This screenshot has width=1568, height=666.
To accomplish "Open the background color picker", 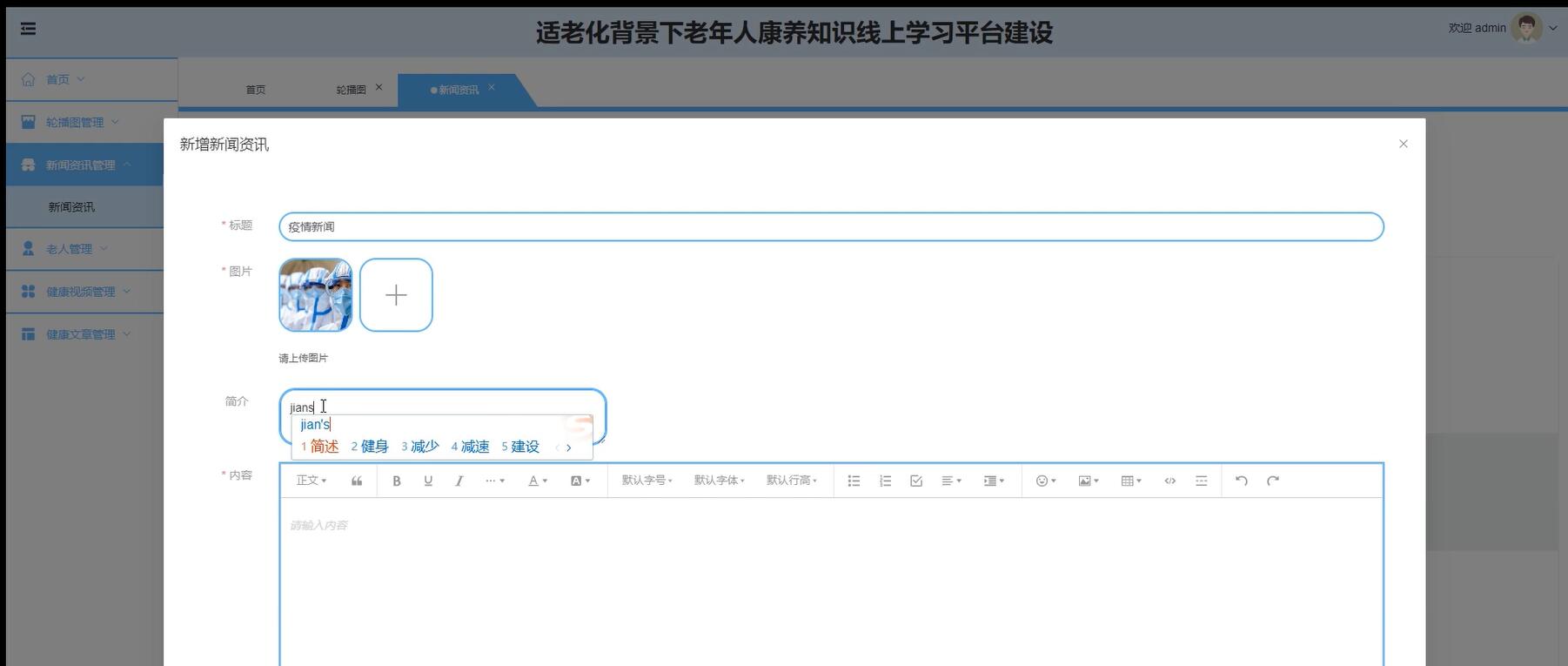I will (580, 481).
